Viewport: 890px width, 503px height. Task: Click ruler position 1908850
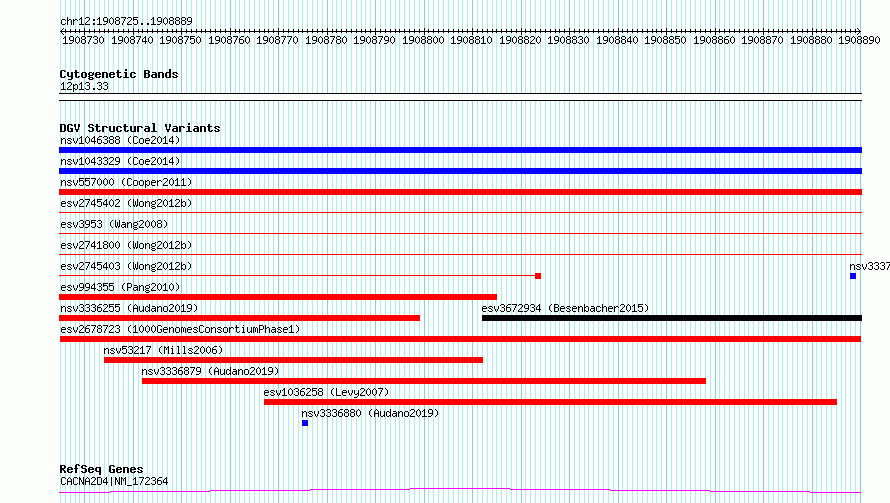[665, 40]
